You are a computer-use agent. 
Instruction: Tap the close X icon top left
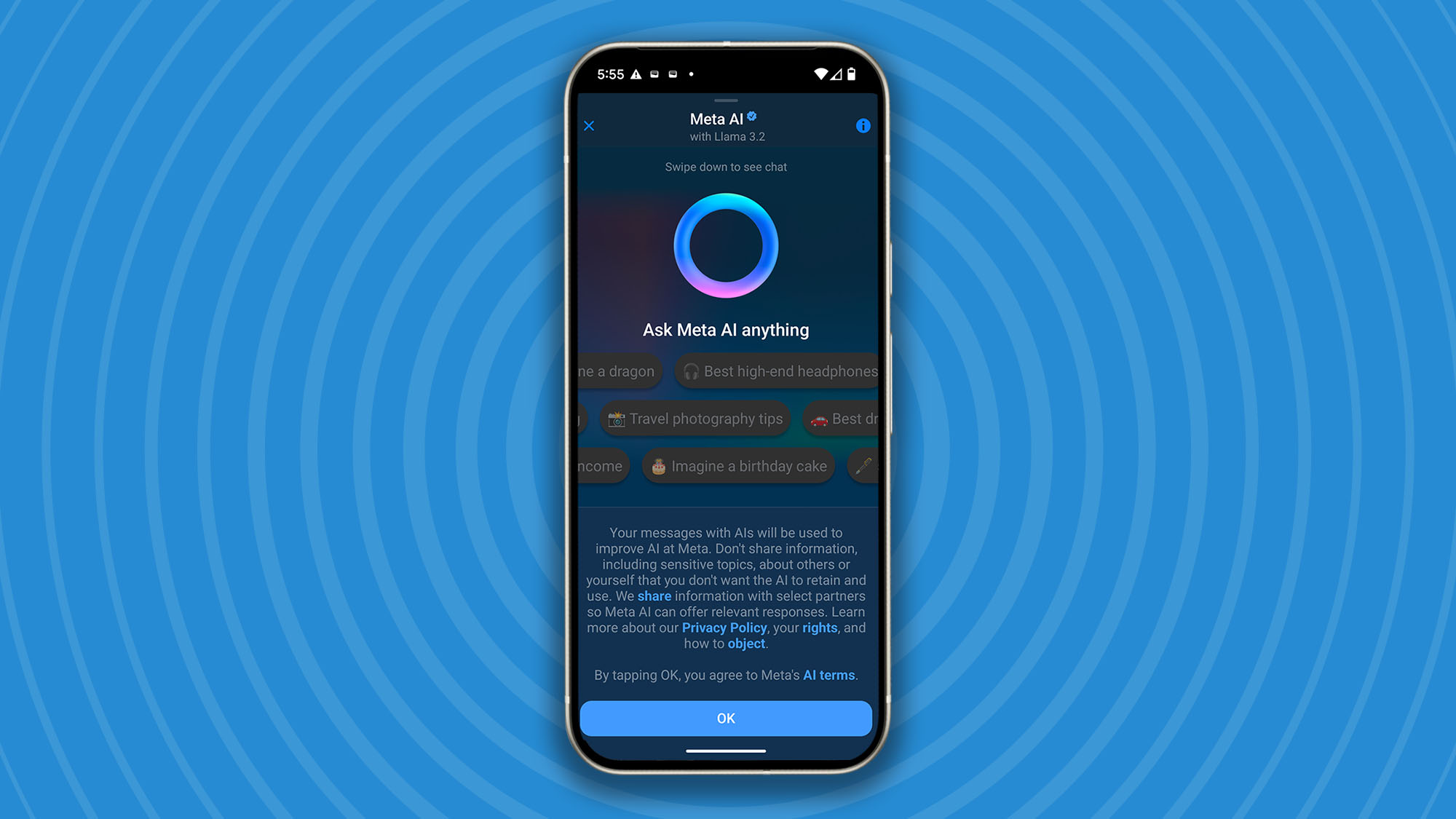coord(590,125)
